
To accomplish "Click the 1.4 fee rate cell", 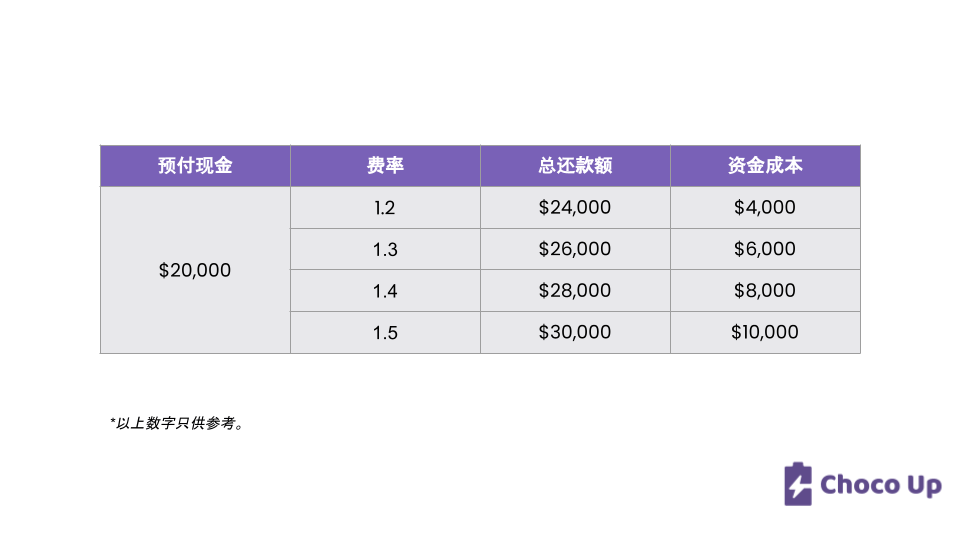I will tap(385, 291).
